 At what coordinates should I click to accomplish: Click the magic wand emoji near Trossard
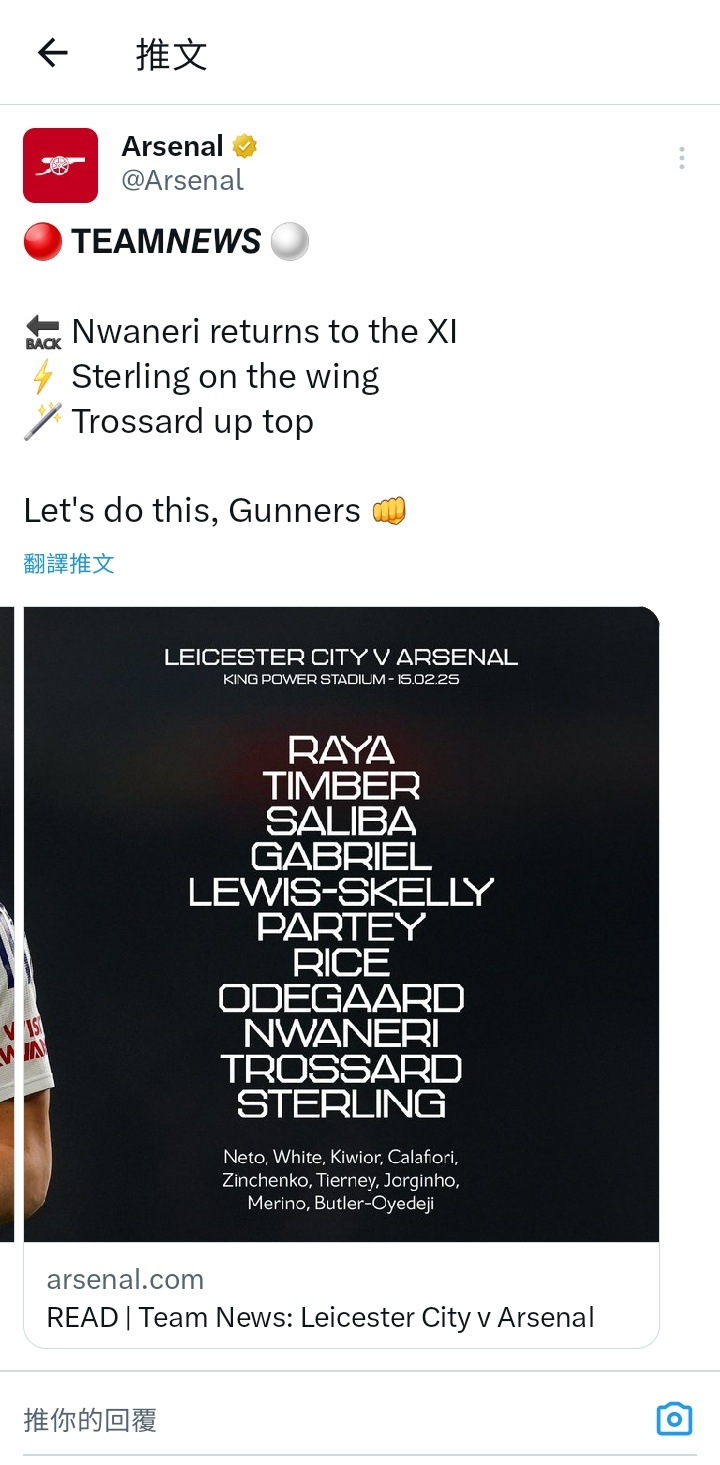pos(43,422)
